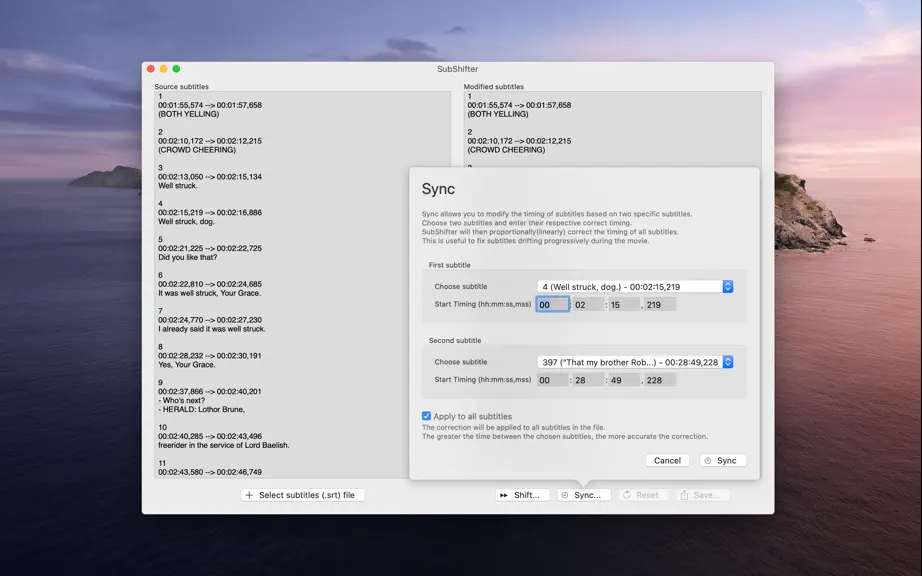Click source line 'Yes, Your Grace.'
The width and height of the screenshot is (922, 576).
tap(187, 365)
